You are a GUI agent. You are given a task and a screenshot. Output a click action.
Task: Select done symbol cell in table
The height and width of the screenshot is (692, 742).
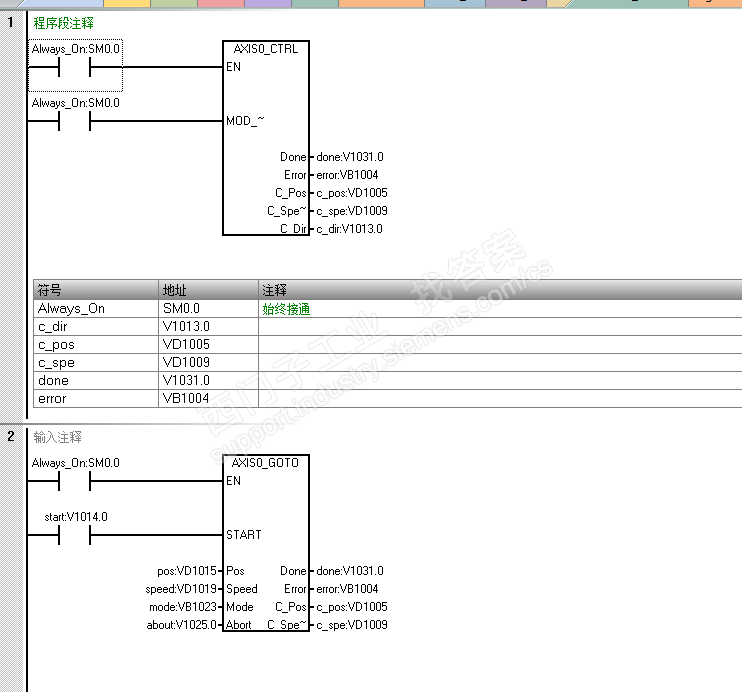[x=96, y=381]
